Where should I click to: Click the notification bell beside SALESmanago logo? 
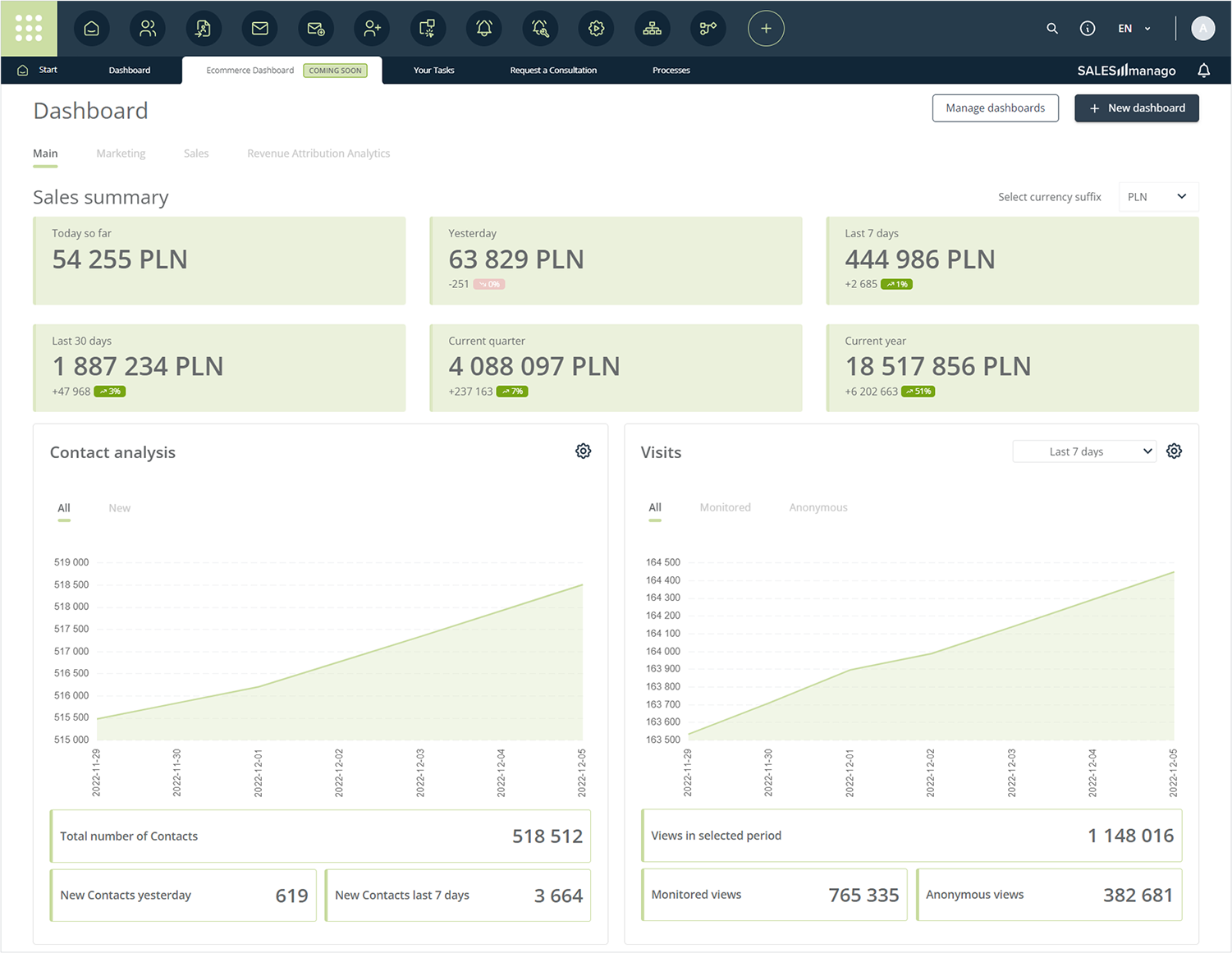(x=1203, y=71)
